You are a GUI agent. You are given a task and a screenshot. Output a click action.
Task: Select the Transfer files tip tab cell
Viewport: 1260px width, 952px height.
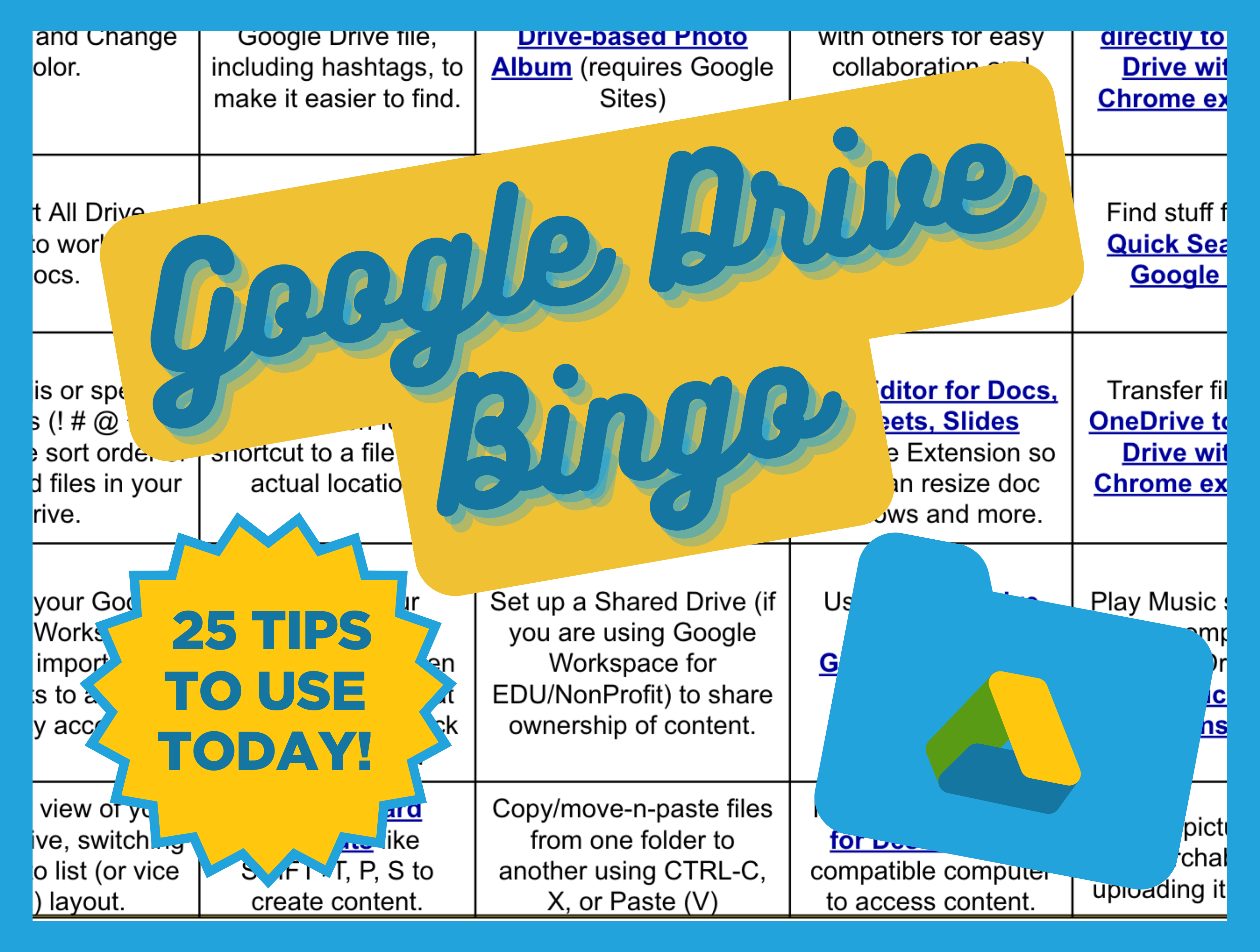pos(1150,440)
